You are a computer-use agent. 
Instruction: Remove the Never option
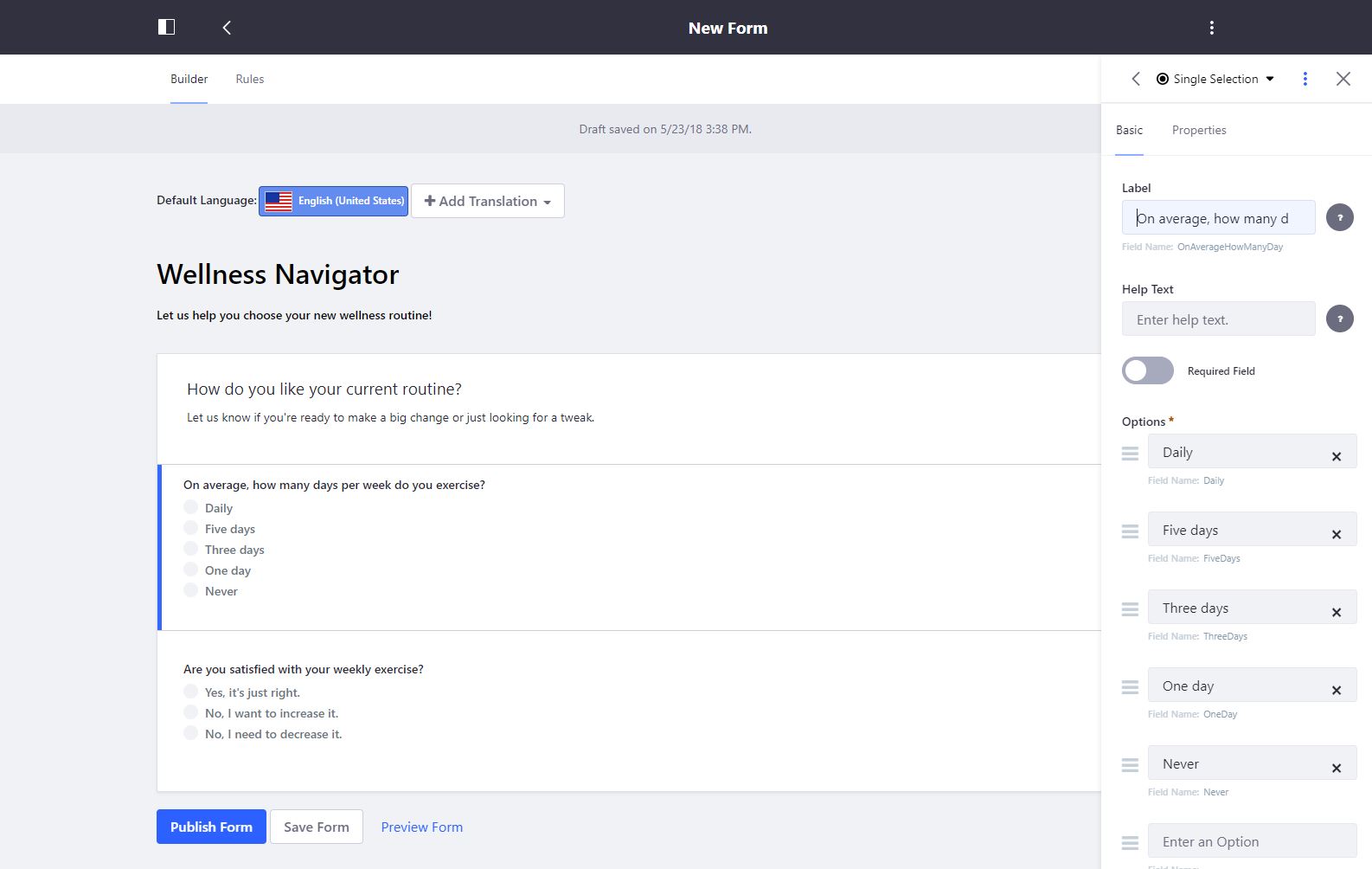pyautogui.click(x=1337, y=768)
